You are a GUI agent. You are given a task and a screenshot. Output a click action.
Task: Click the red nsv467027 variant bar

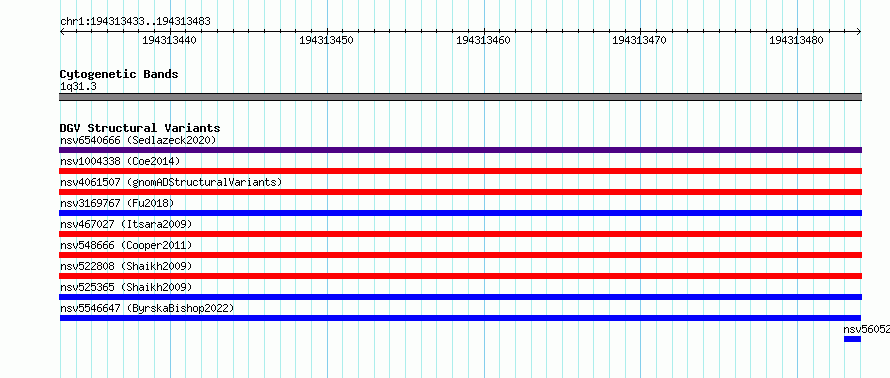[x=460, y=234]
